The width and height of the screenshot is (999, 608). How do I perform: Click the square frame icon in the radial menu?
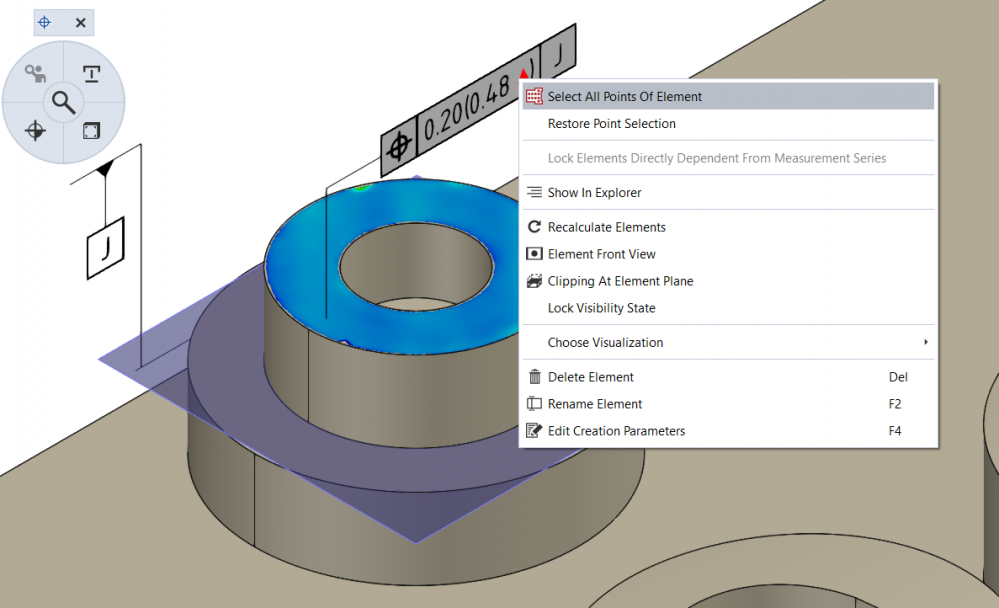[x=91, y=130]
